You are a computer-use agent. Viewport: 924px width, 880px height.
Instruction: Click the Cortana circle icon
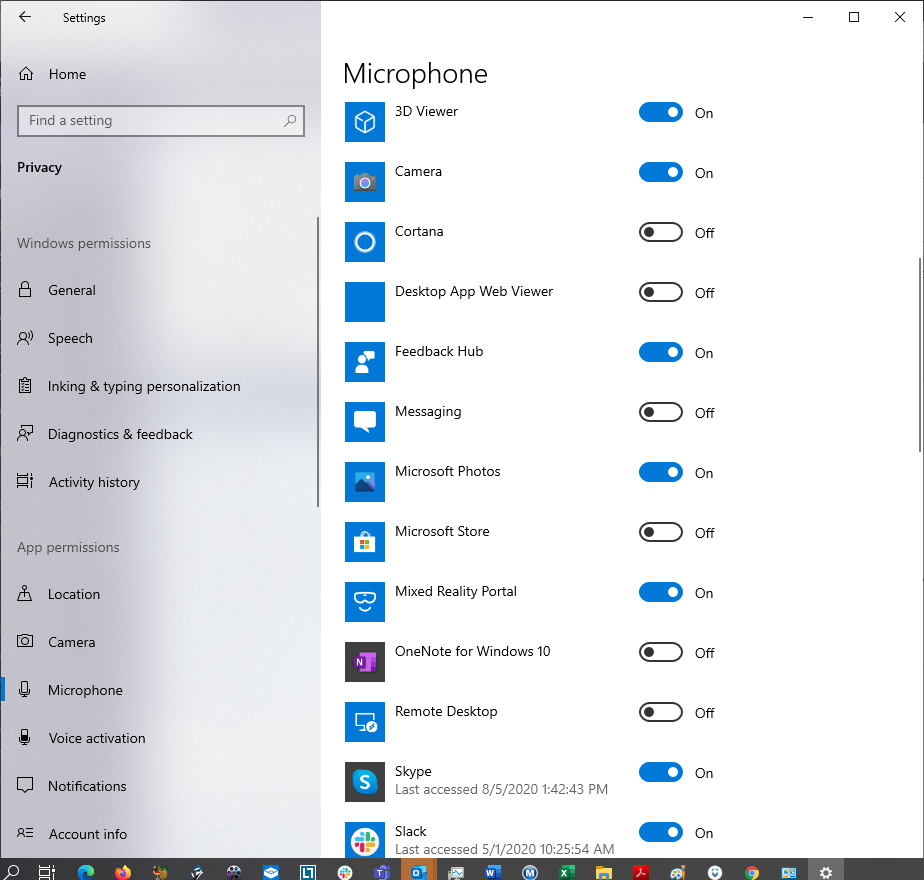(x=365, y=242)
